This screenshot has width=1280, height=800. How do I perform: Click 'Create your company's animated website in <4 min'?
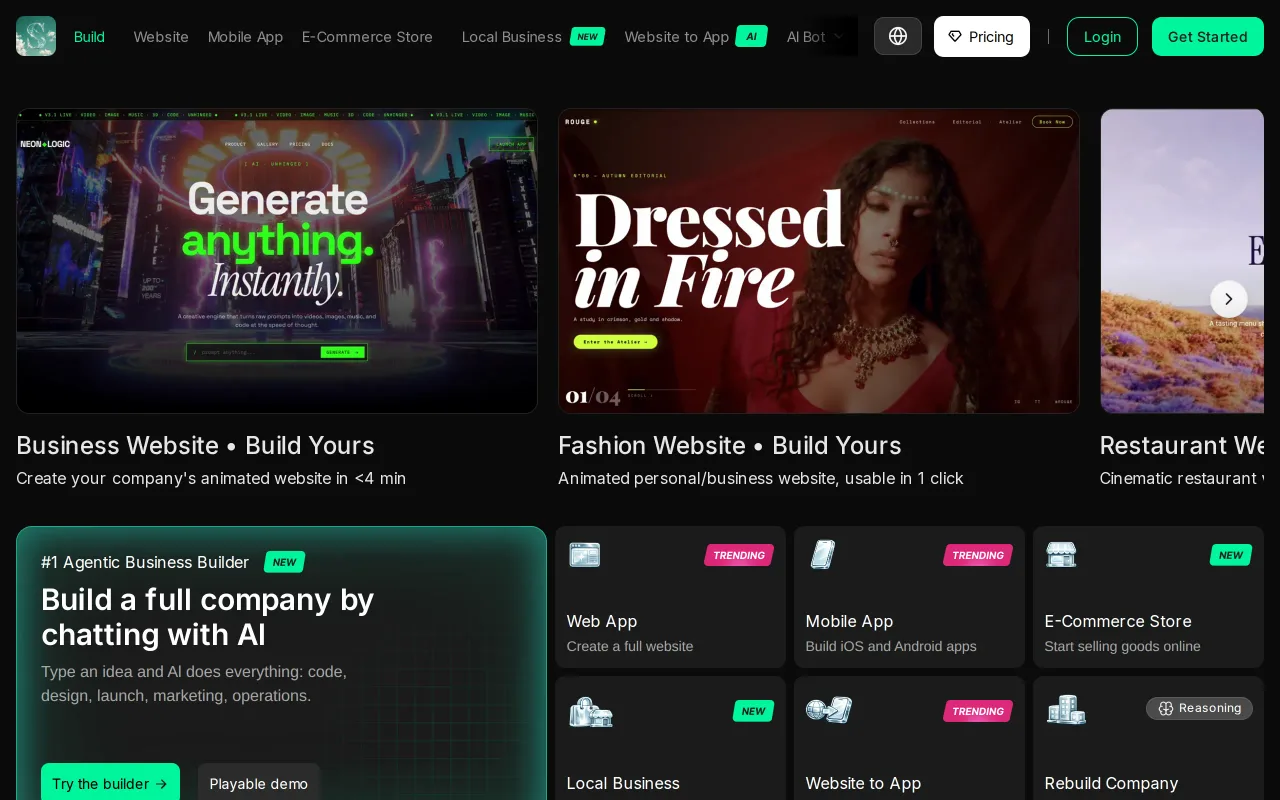(211, 478)
